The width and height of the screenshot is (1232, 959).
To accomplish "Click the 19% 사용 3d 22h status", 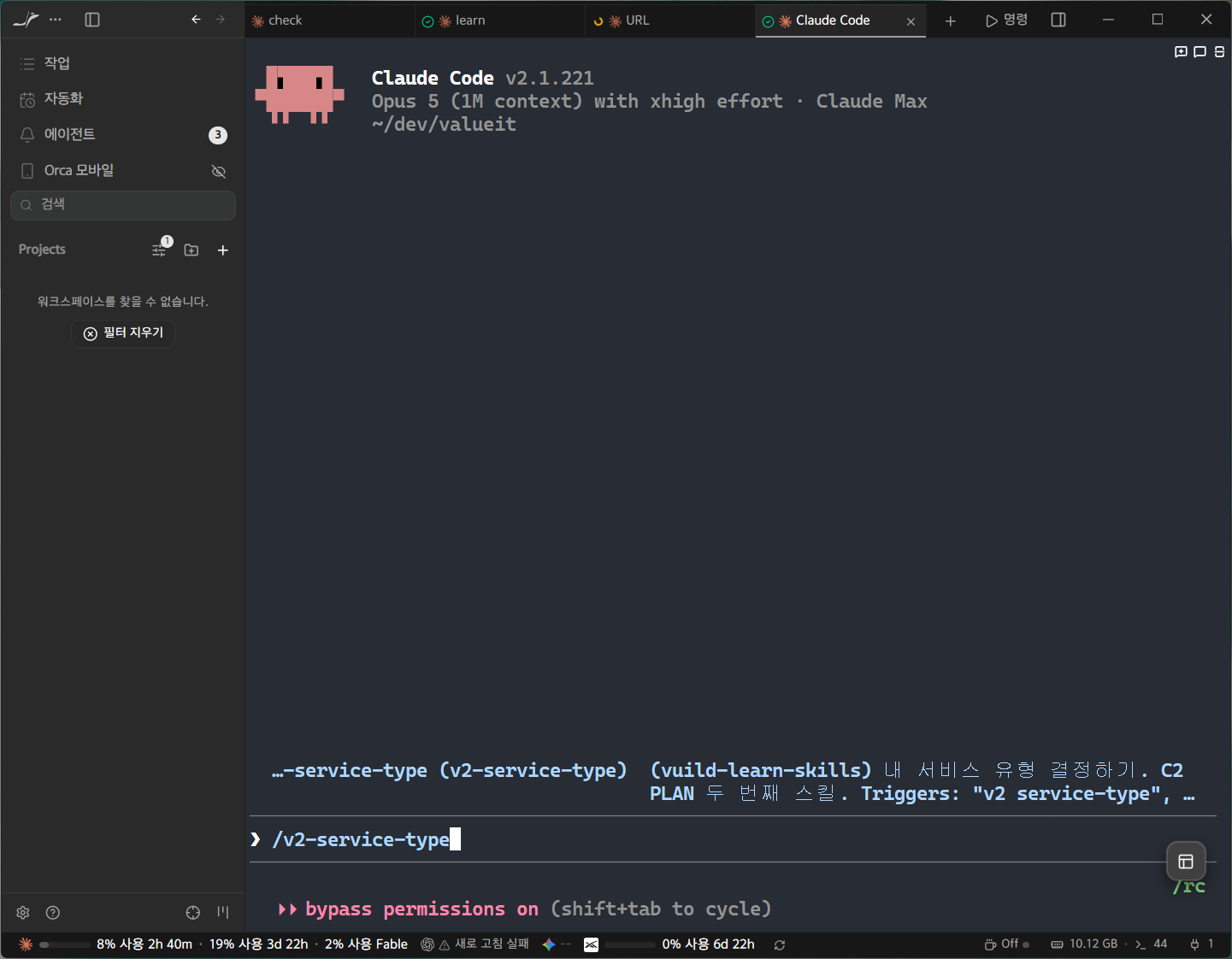I will pyautogui.click(x=258, y=944).
